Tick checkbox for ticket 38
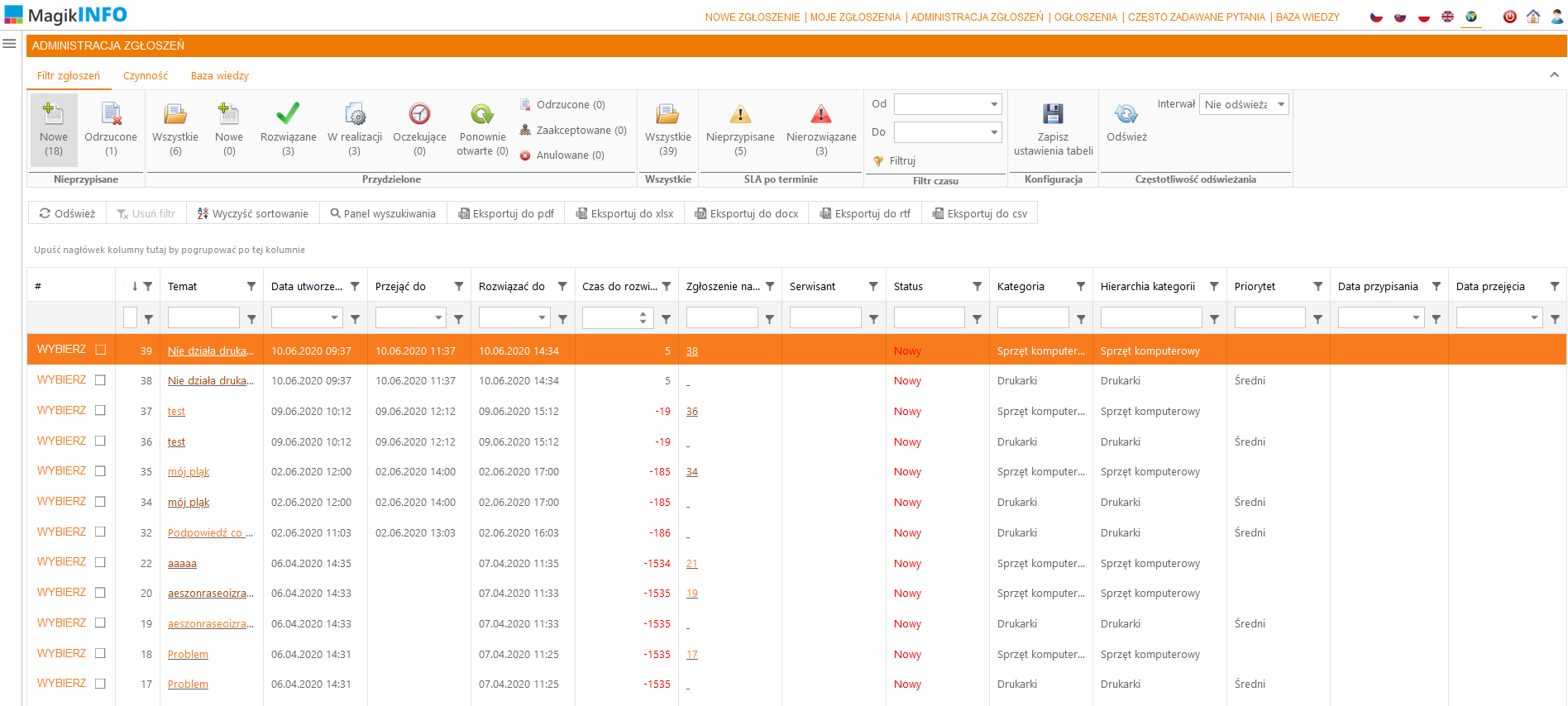 tap(101, 380)
